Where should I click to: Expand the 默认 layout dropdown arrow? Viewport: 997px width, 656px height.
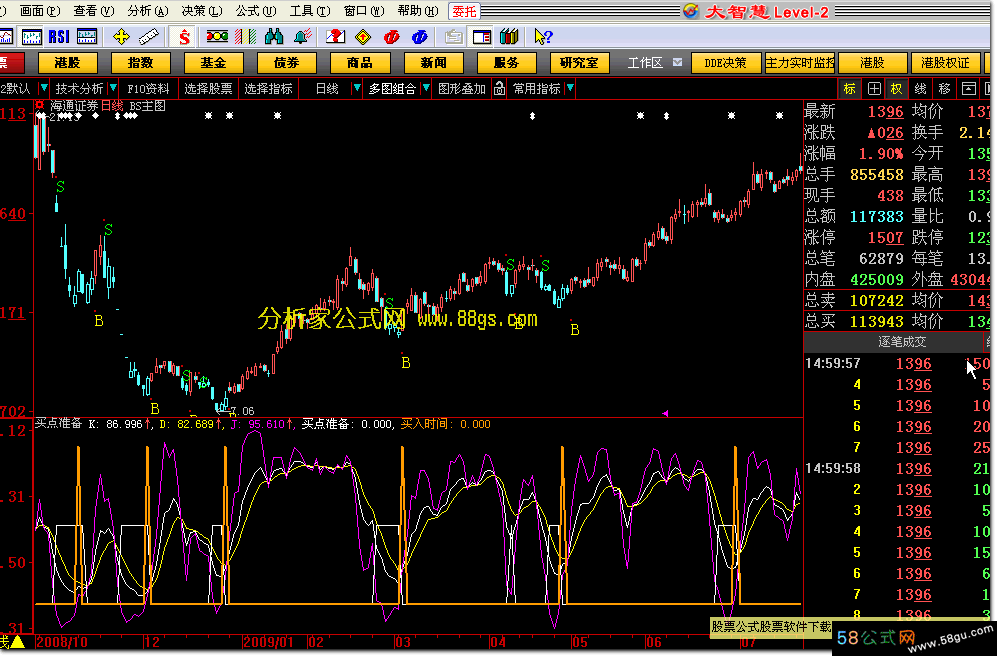(x=44, y=88)
